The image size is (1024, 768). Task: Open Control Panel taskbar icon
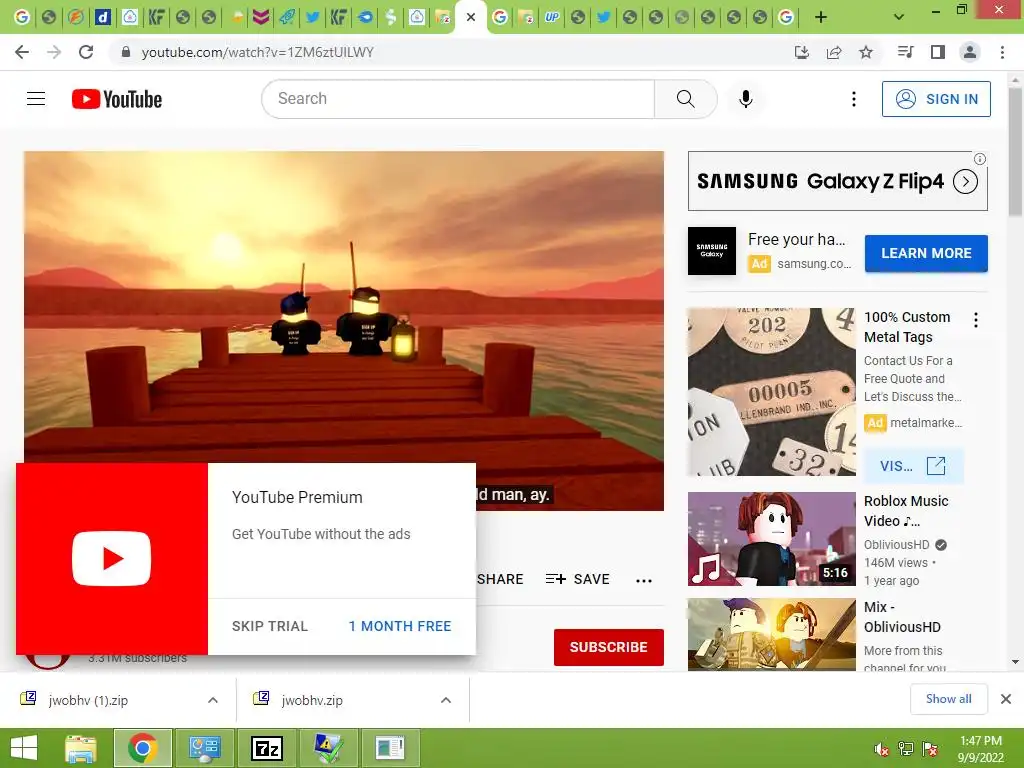pyautogui.click(x=204, y=748)
